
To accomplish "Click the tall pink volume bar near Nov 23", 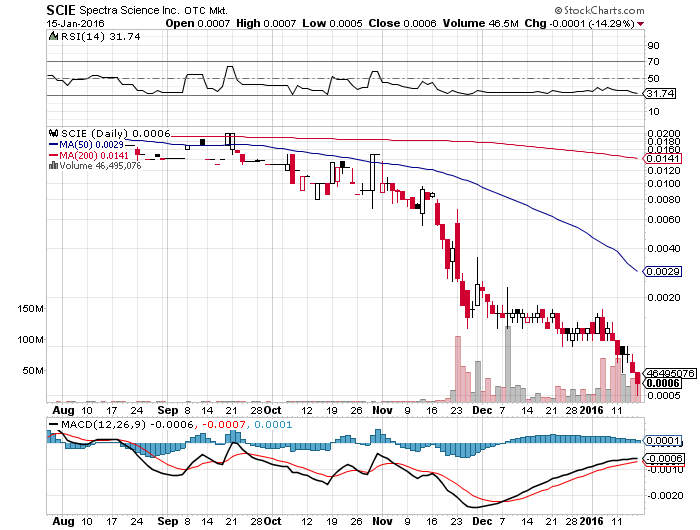I will pos(458,369).
